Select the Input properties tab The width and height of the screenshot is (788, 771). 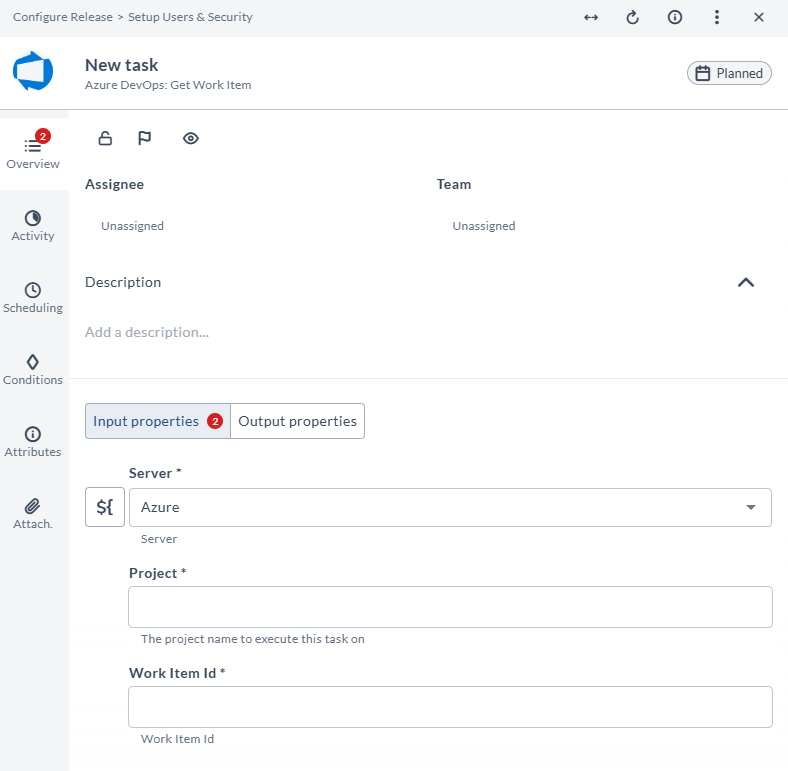pyautogui.click(x=157, y=421)
